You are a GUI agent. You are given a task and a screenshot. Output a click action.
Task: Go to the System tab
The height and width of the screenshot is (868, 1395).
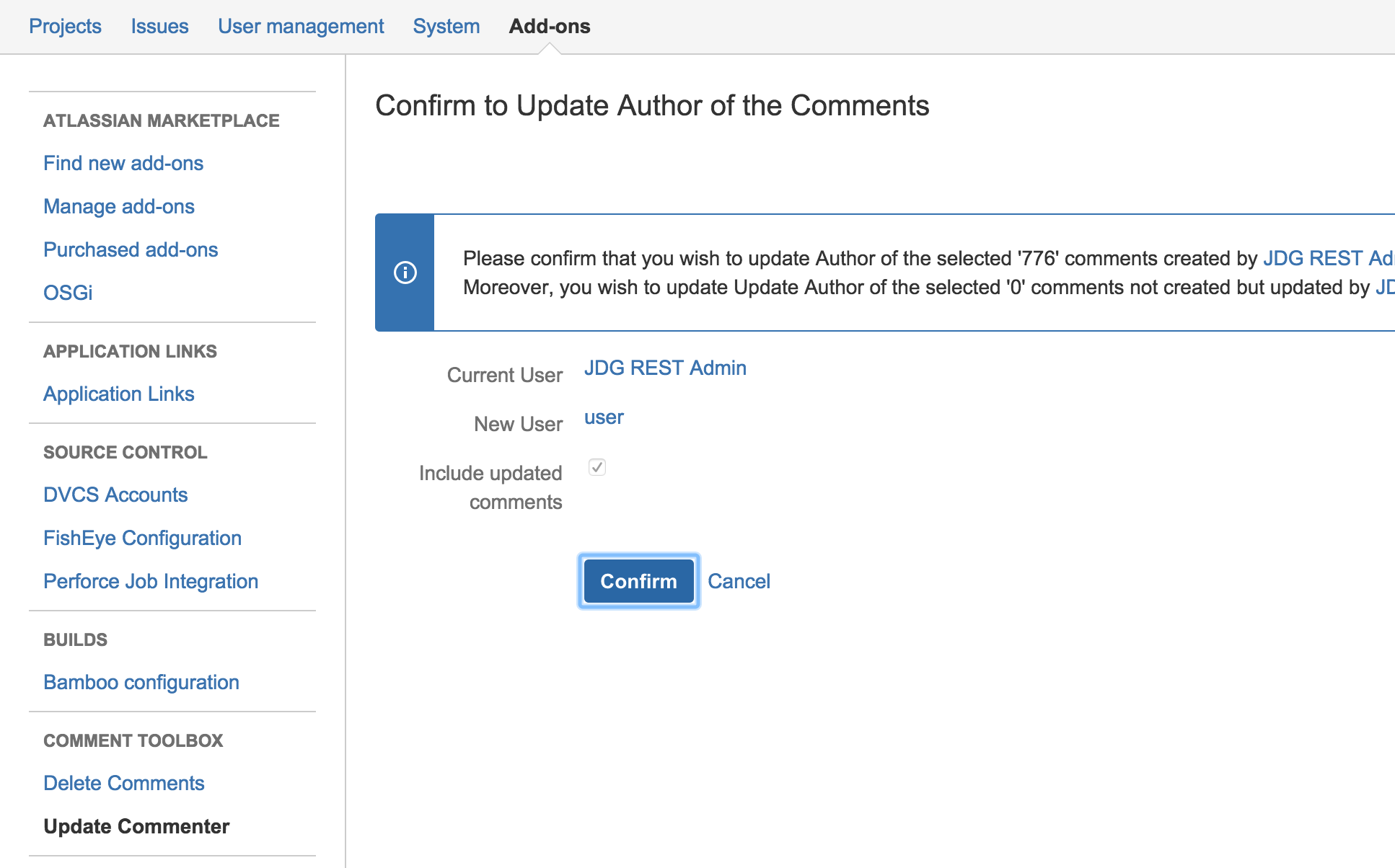[x=446, y=26]
